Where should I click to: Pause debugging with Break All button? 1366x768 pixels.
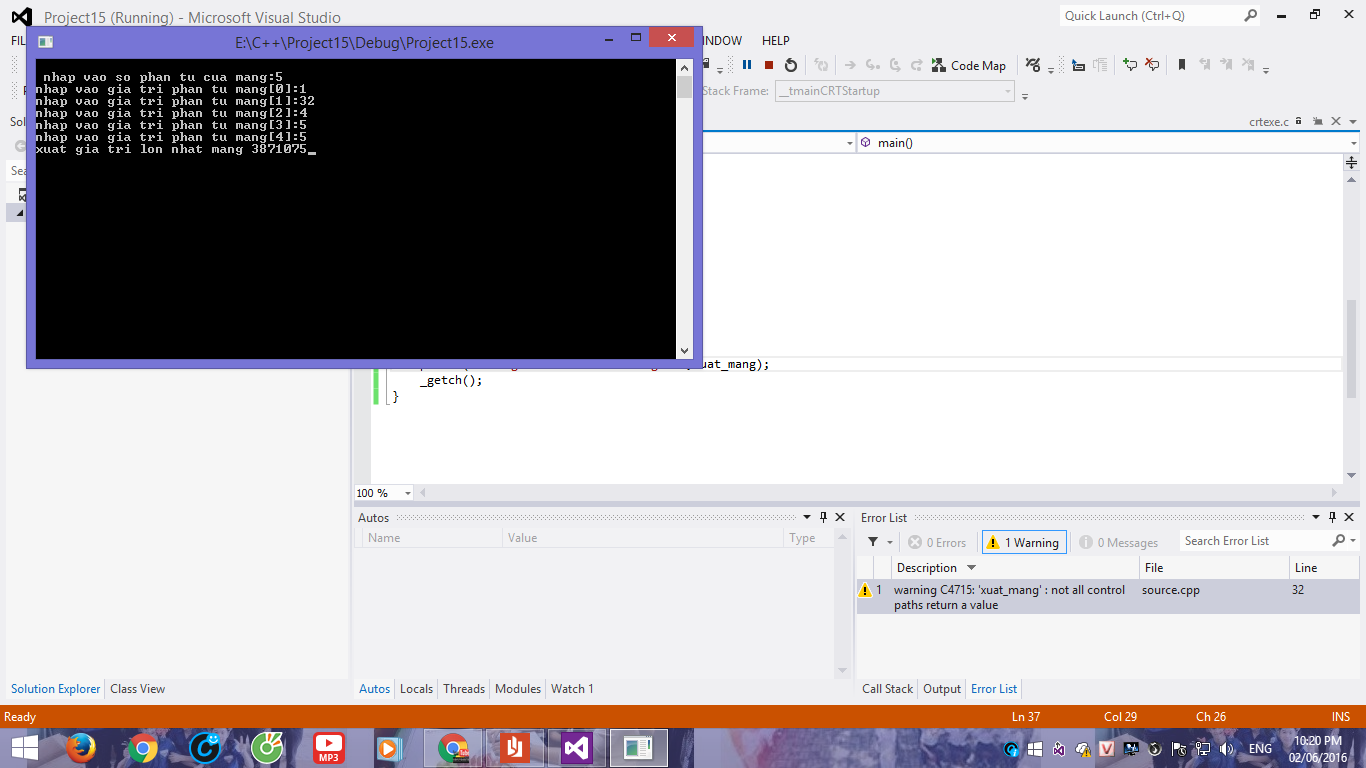[747, 65]
